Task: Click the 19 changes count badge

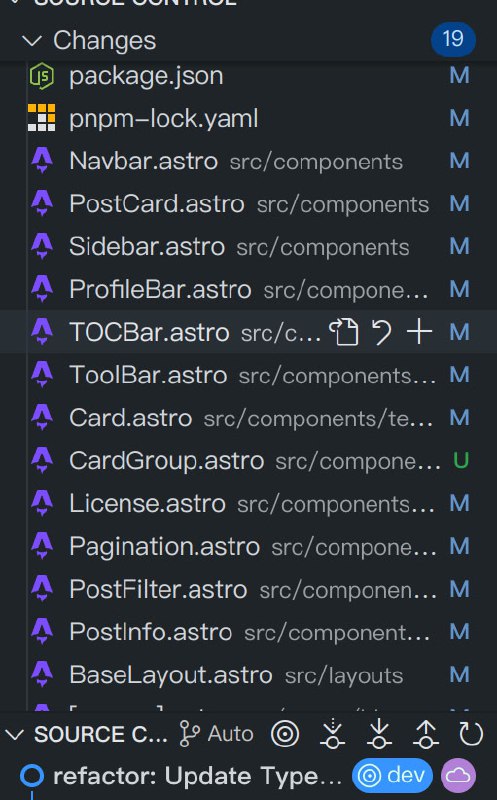Action: coord(453,39)
